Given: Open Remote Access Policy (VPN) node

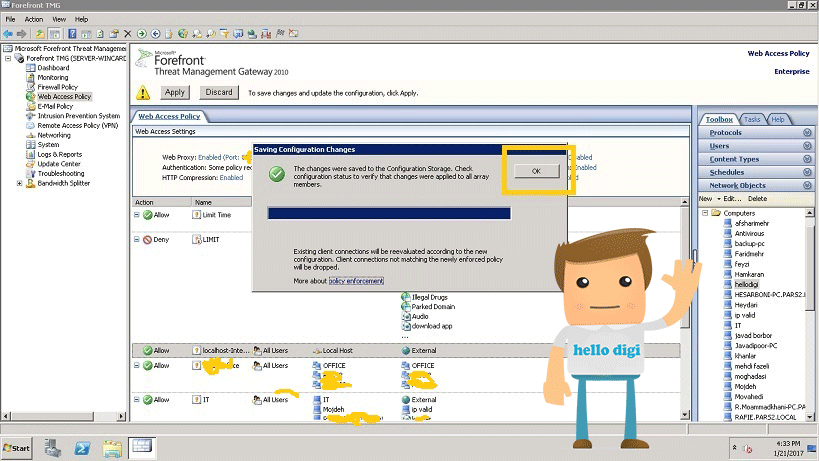Looking at the screenshot, I should tap(78, 125).
